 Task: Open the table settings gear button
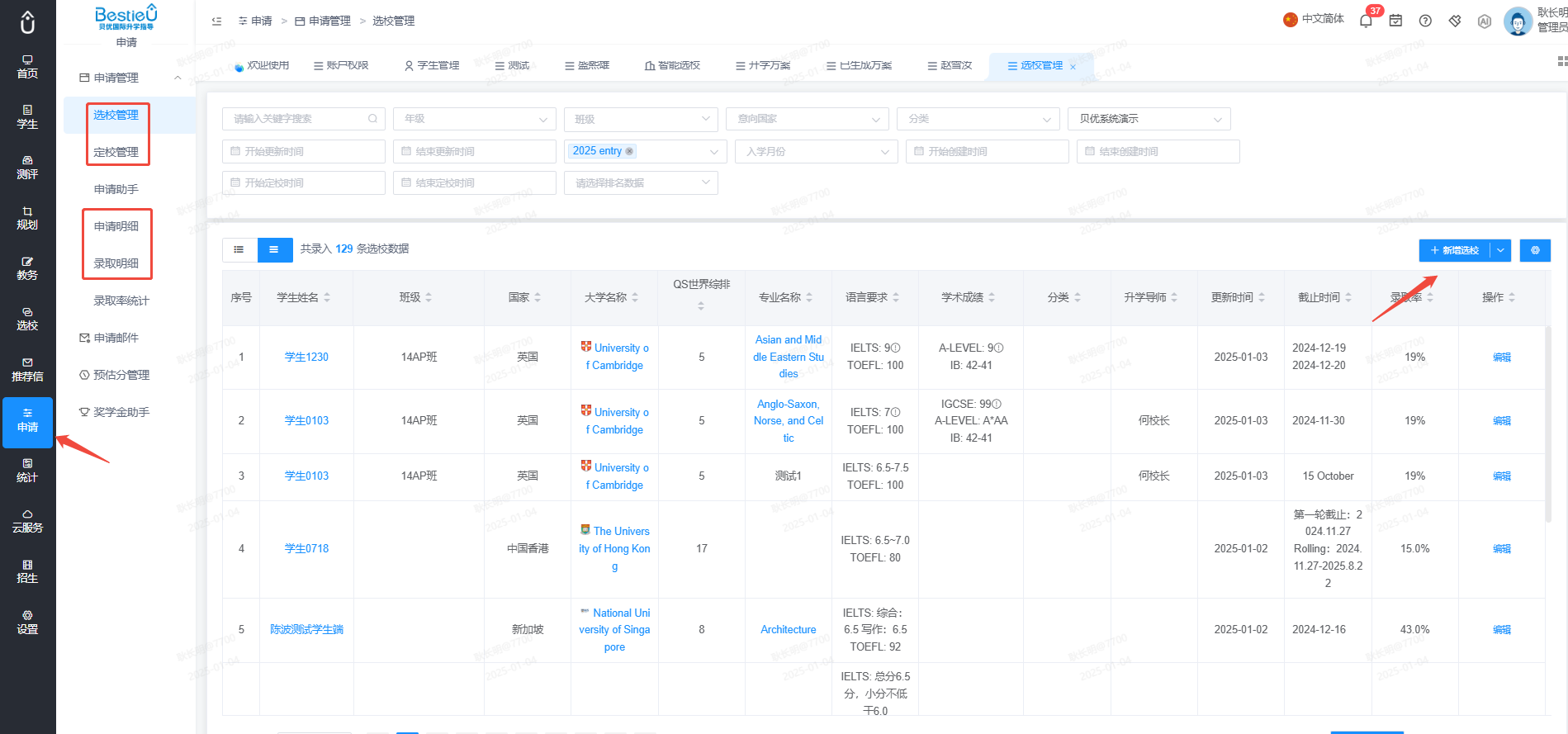point(1535,250)
